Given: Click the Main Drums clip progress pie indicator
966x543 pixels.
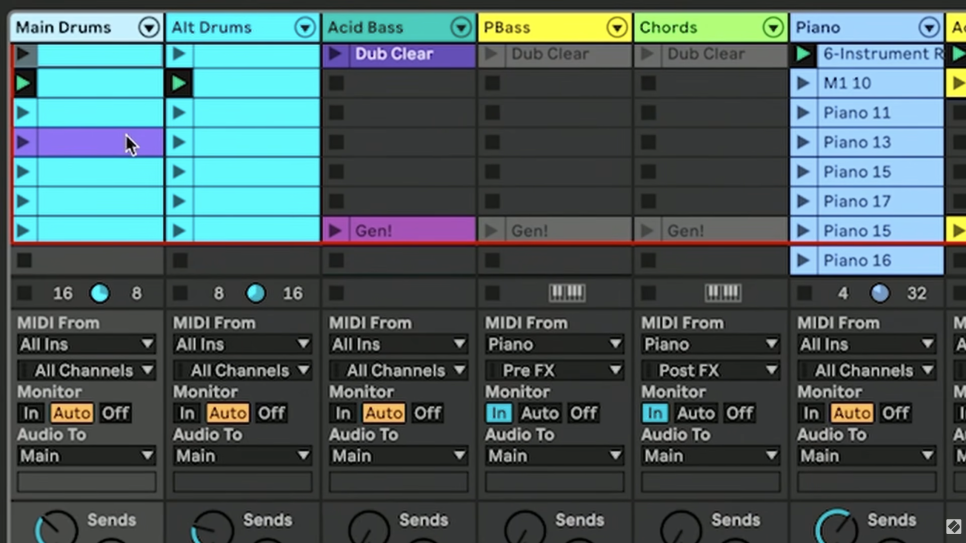Looking at the screenshot, I should click(x=100, y=293).
